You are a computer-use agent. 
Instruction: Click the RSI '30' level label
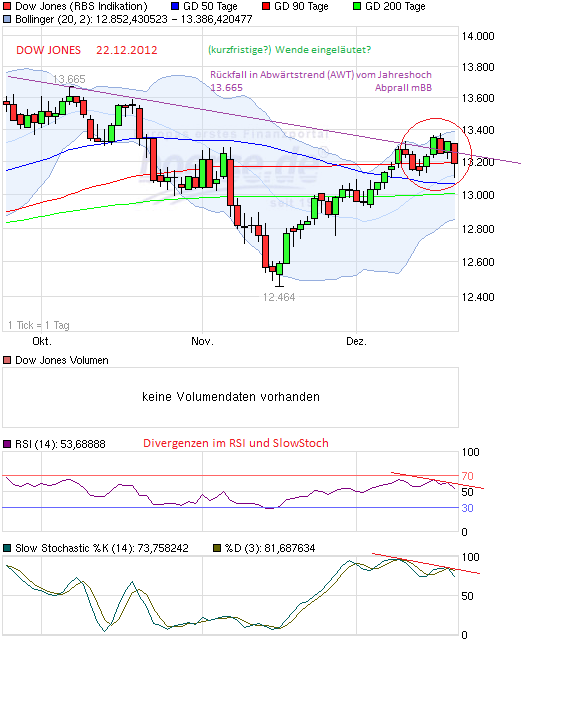pyautogui.click(x=467, y=508)
